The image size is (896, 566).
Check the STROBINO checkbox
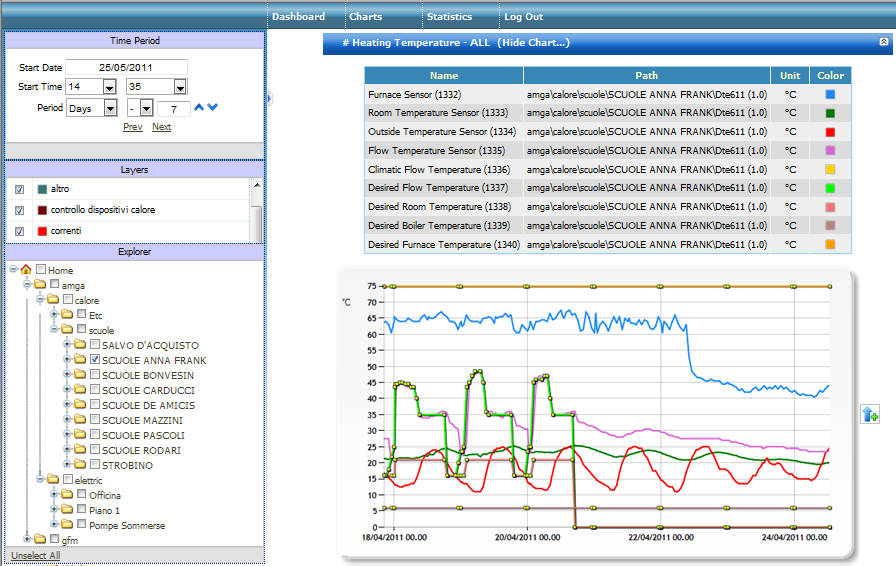pos(95,465)
